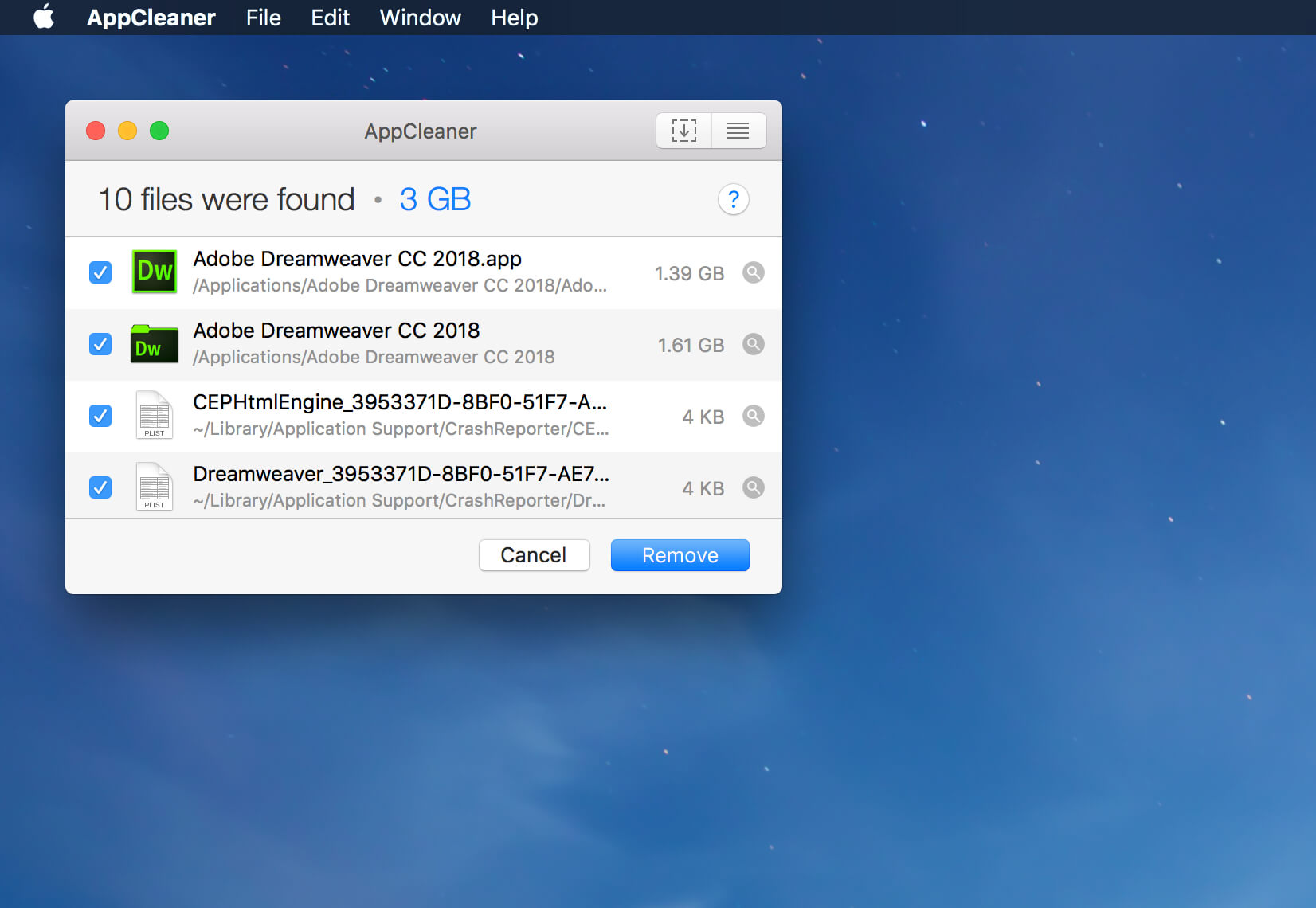Click the CrashReporter/Dr... path text
1316x908 pixels.
tap(400, 500)
